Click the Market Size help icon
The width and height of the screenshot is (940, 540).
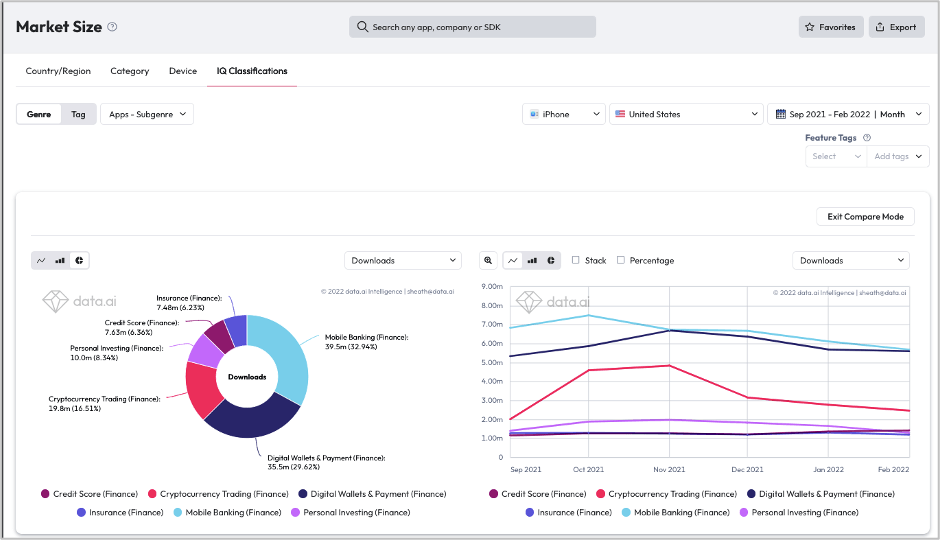112,27
